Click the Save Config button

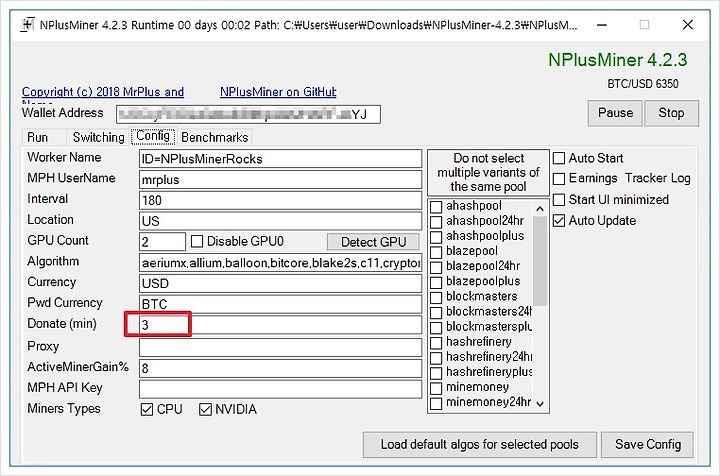point(647,444)
